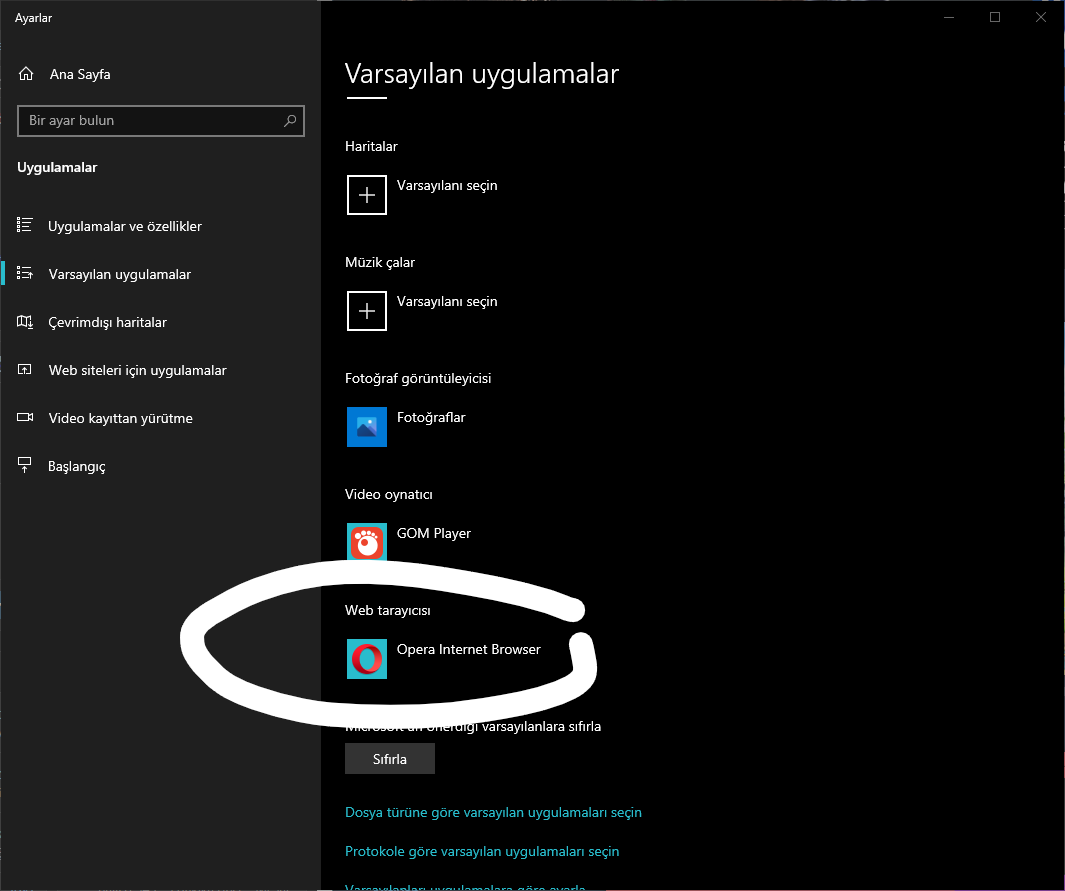Open Başlangıç startup settings
Viewport: 1065px width, 891px height.
[77, 467]
